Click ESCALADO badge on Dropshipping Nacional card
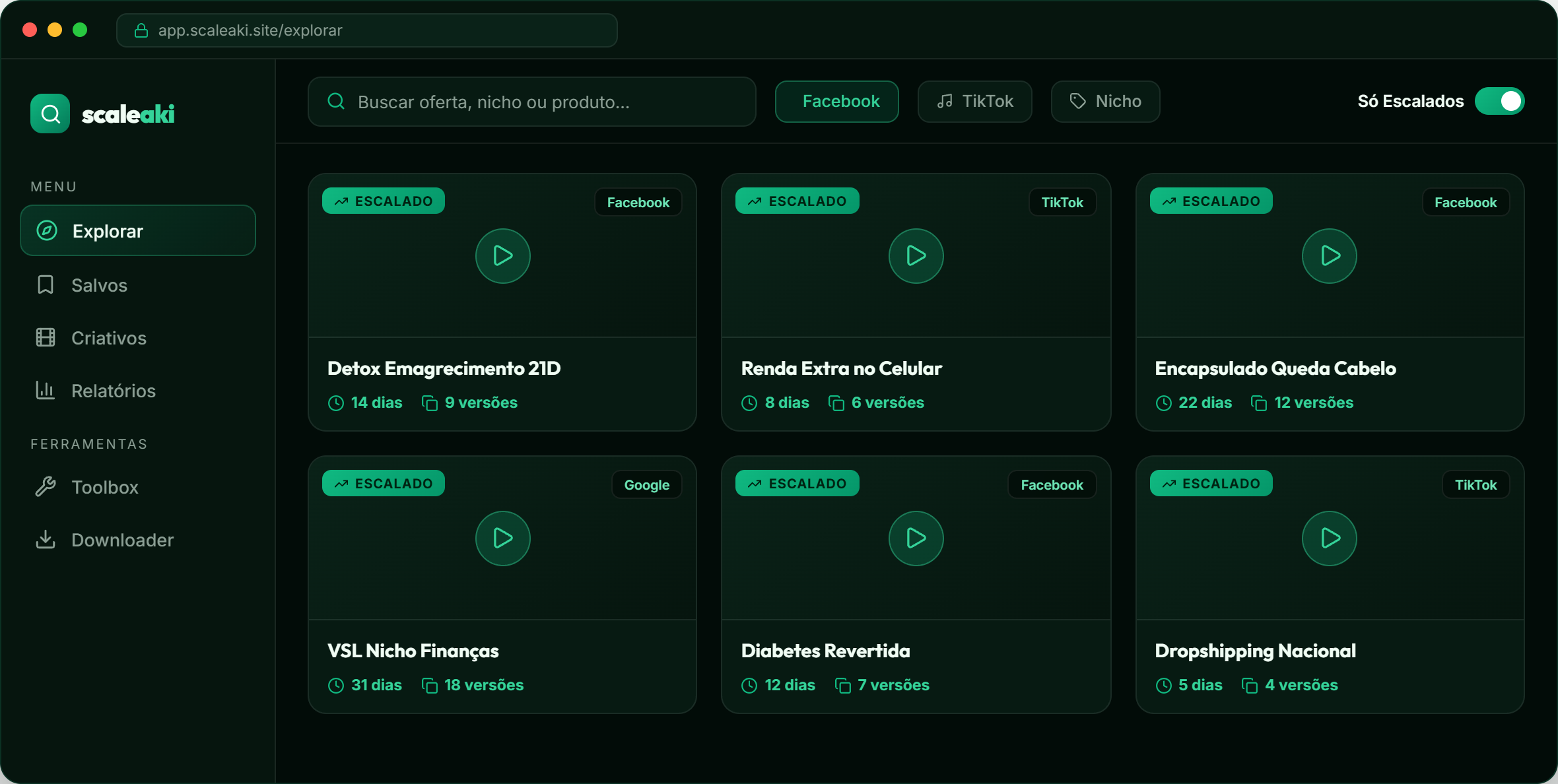This screenshot has width=1558, height=784. tap(1211, 483)
